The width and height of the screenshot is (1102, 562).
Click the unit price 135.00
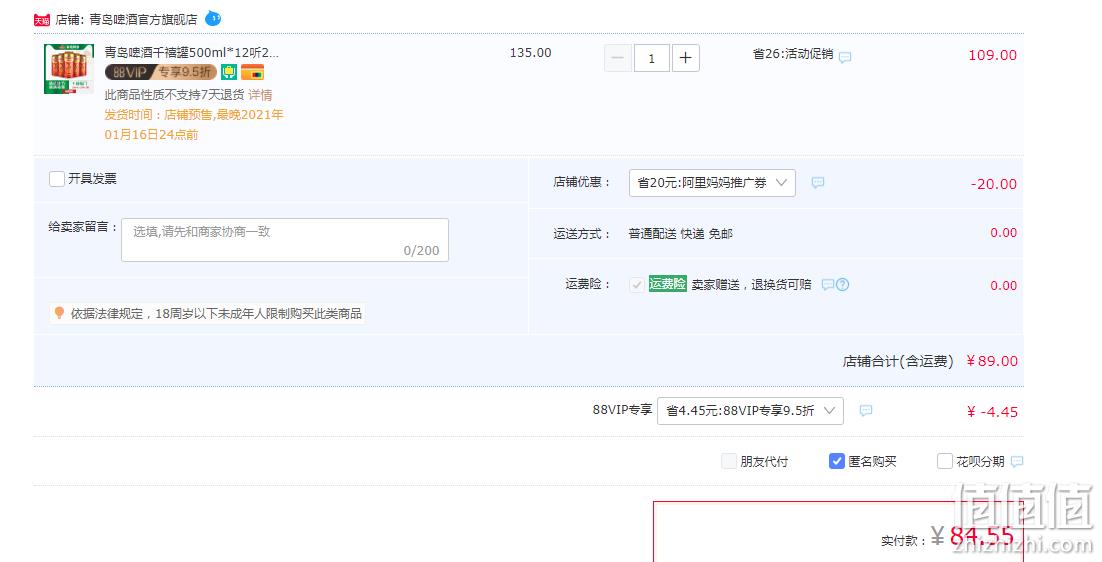531,53
